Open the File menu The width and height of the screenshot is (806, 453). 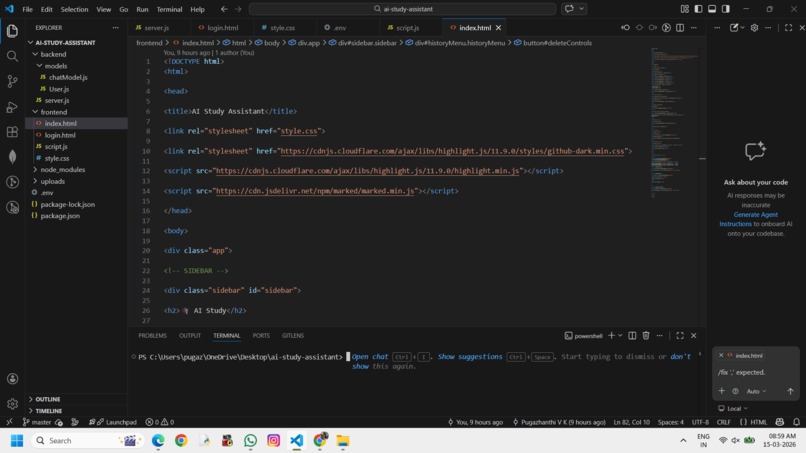pos(28,9)
